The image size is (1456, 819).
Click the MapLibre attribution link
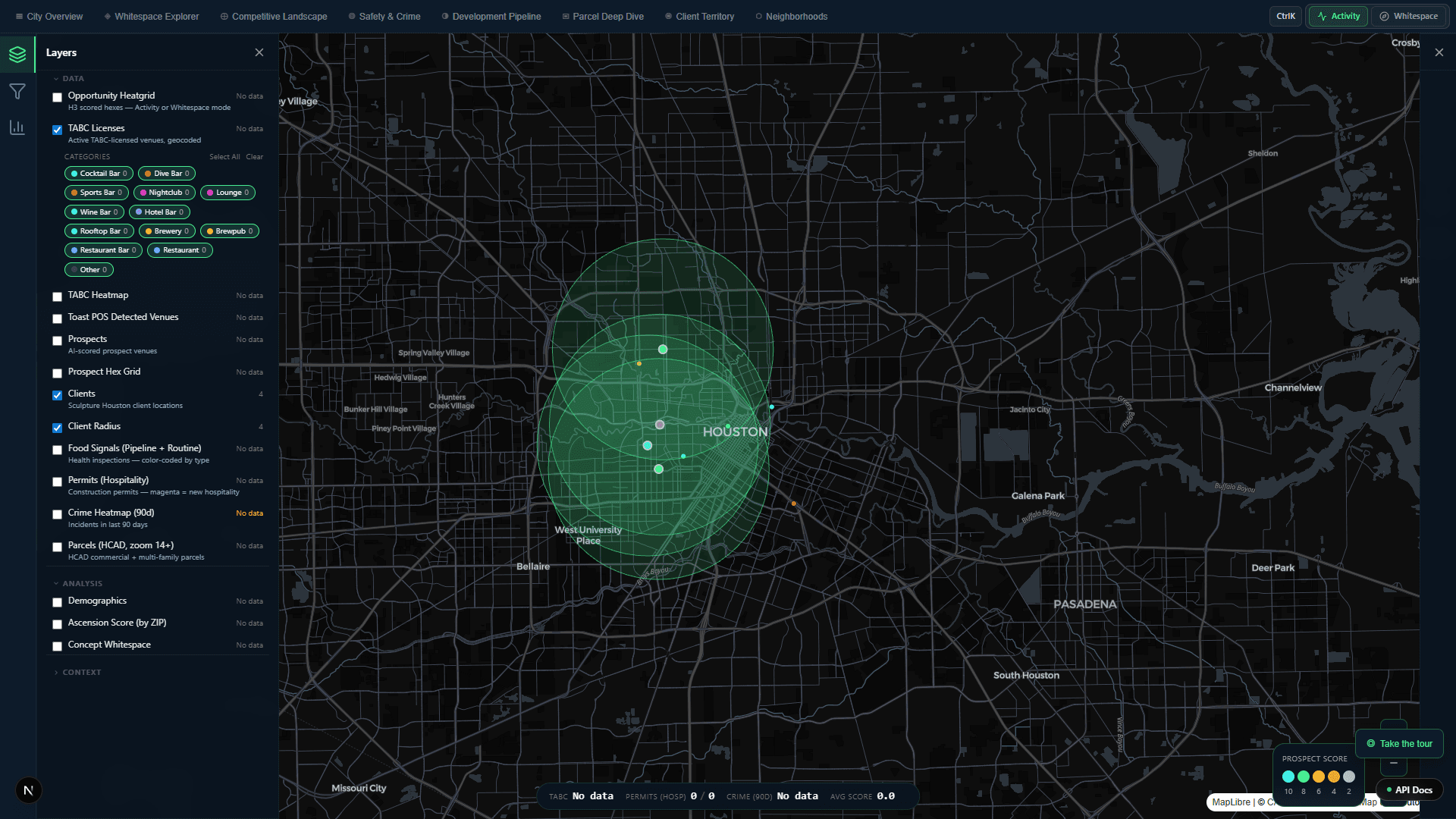(1231, 802)
